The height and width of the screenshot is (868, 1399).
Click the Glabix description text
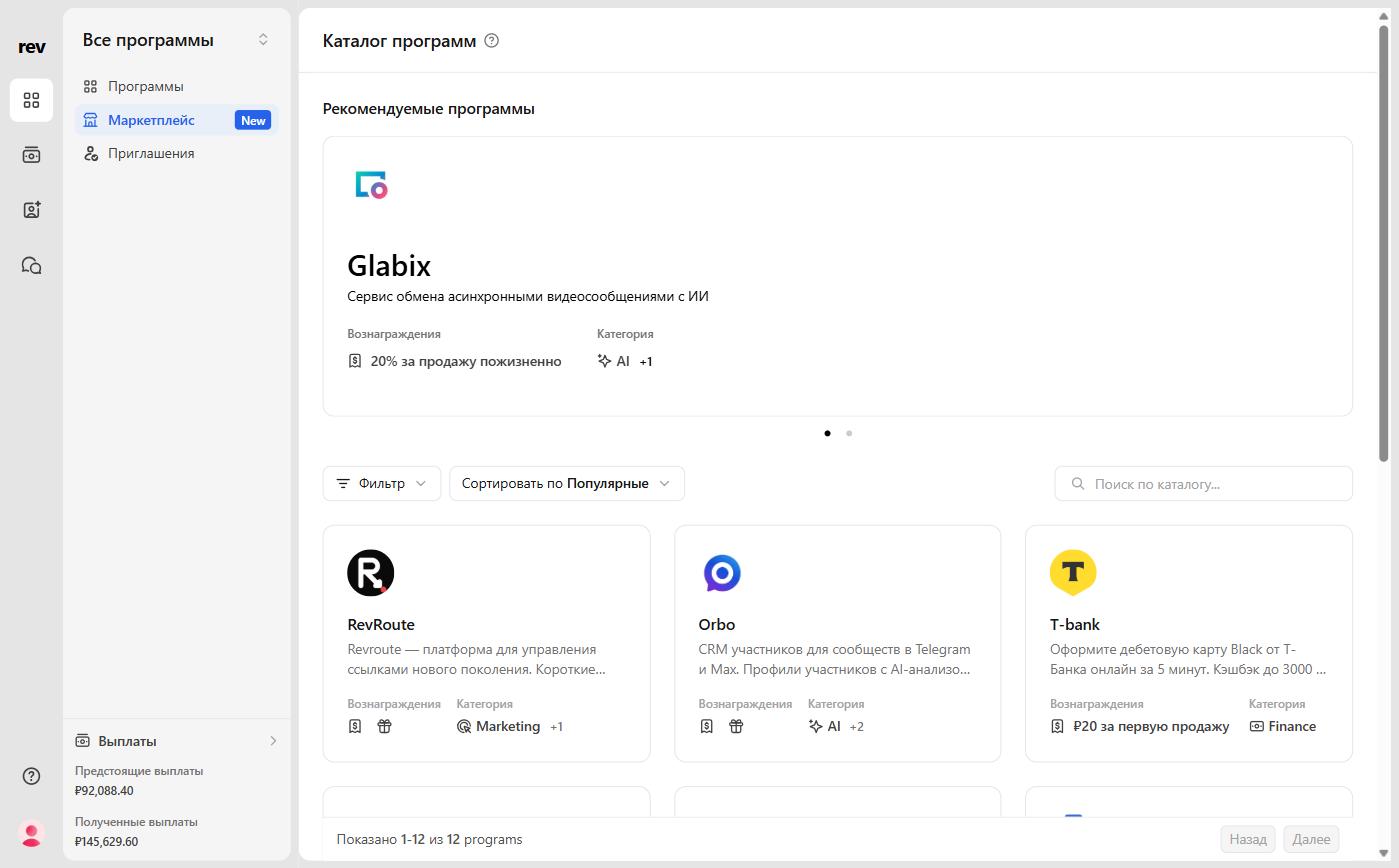click(x=528, y=297)
